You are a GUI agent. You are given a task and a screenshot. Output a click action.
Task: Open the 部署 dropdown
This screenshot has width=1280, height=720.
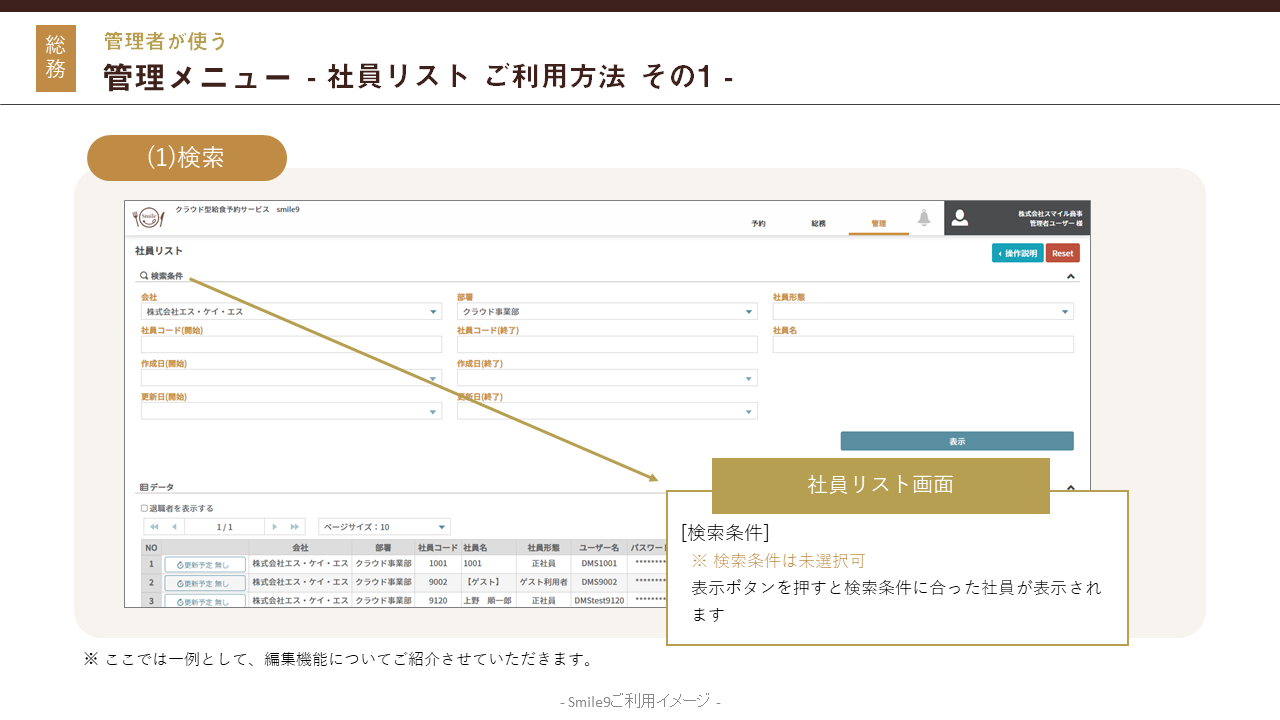coord(607,312)
